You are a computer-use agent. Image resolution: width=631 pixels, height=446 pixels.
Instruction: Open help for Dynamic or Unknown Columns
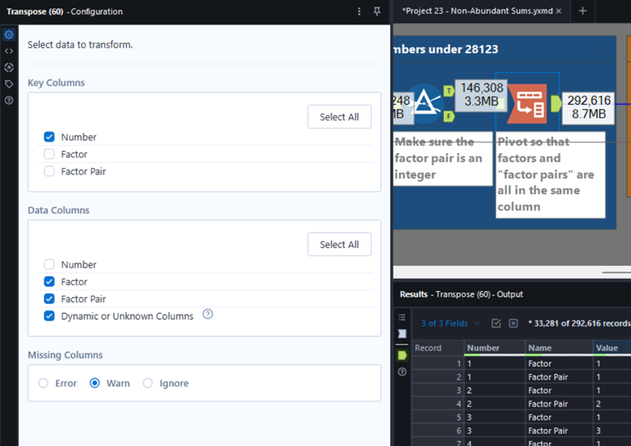pos(208,314)
